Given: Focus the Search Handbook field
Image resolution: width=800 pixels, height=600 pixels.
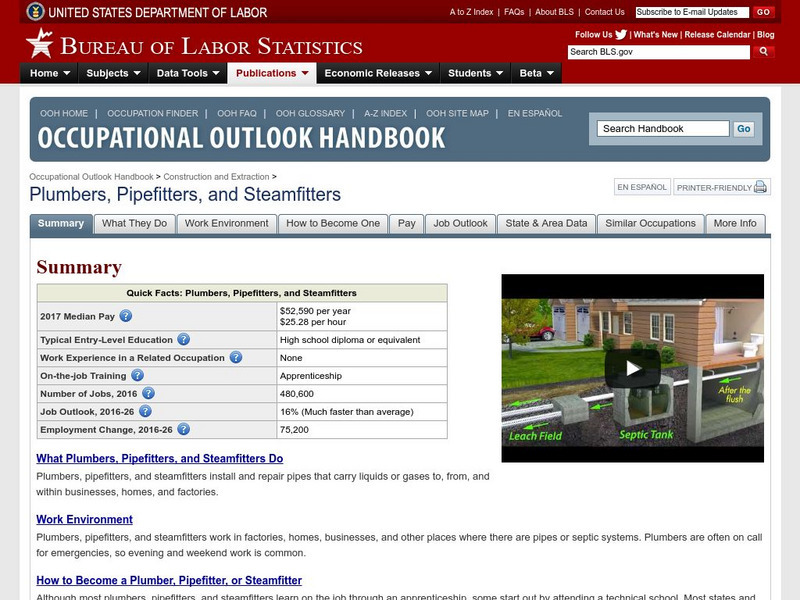Looking at the screenshot, I should point(663,129).
